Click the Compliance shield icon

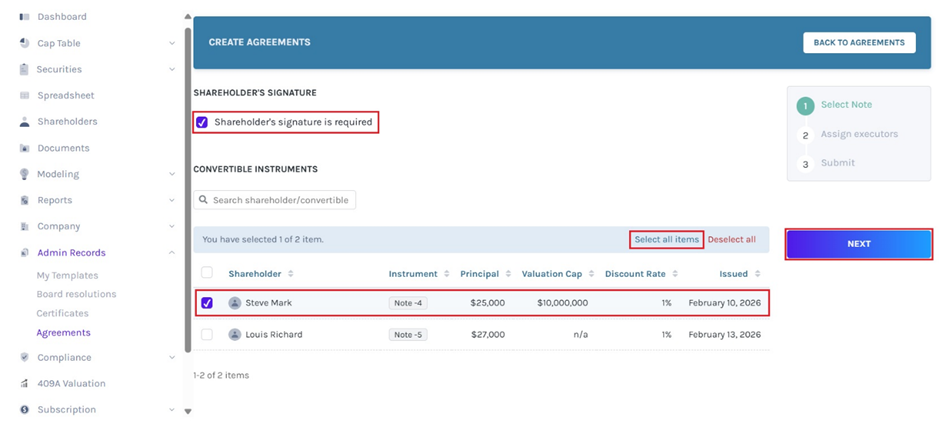coord(24,357)
